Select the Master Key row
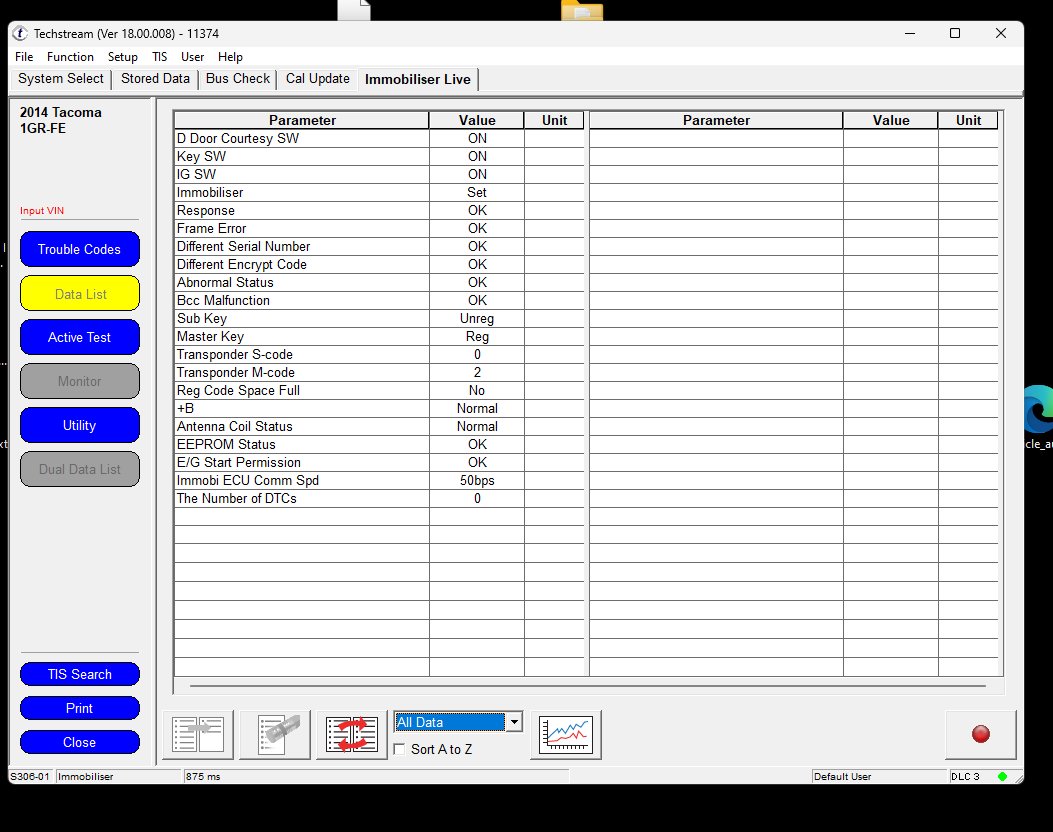The image size is (1053, 832). click(379, 336)
